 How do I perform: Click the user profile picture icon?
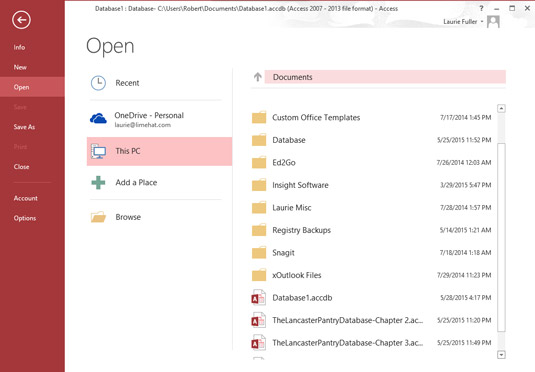[x=493, y=22]
